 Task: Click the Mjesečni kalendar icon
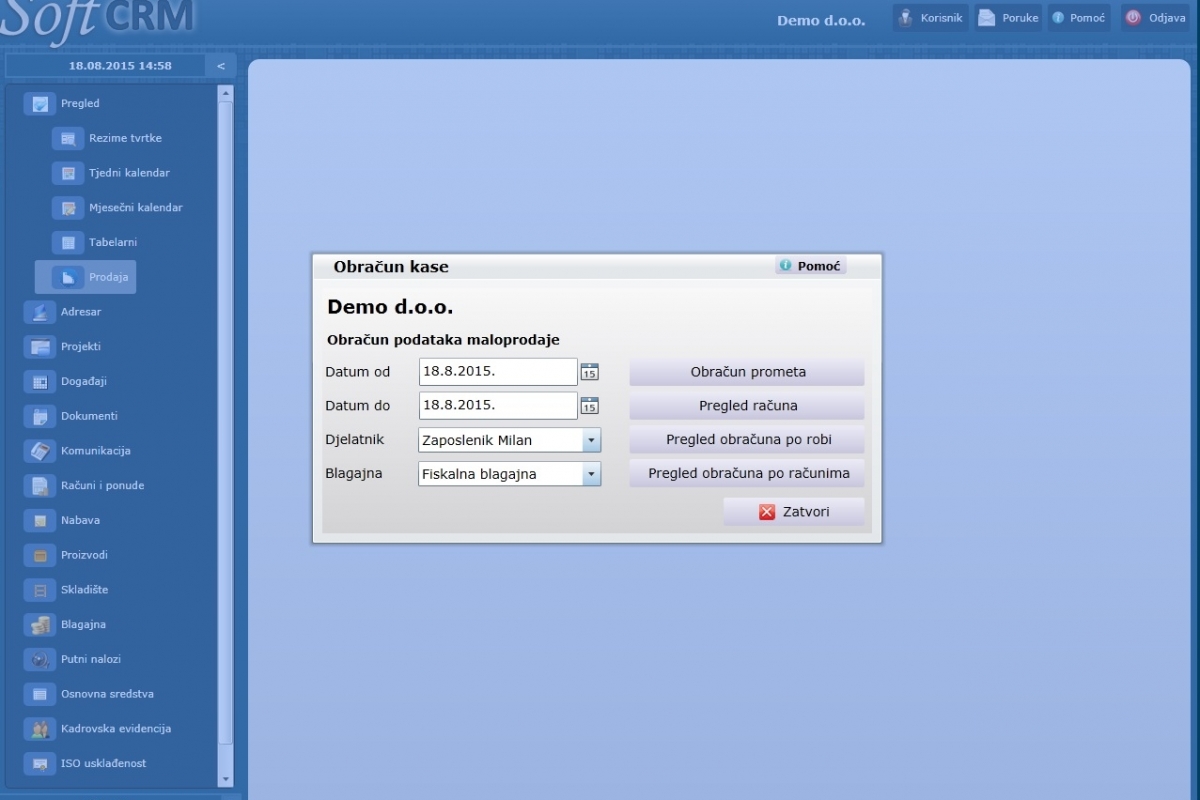tap(68, 208)
